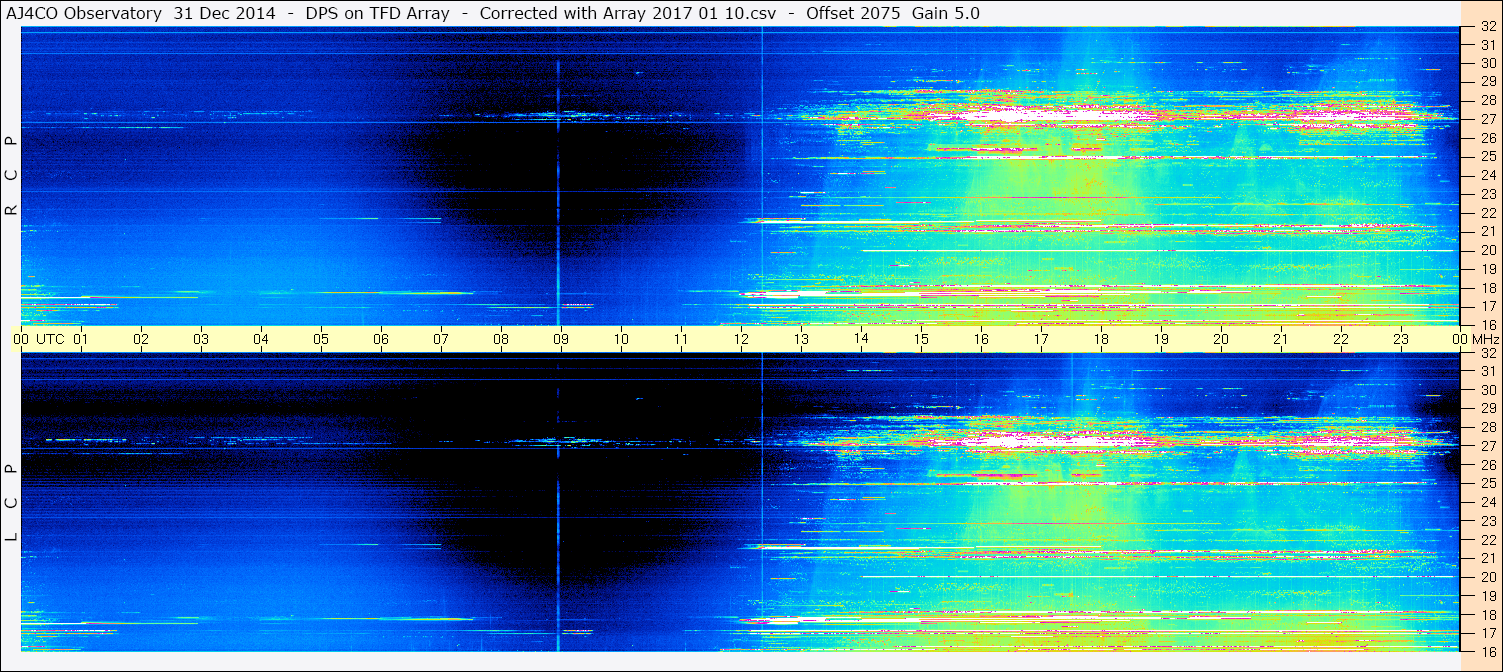
Task: Click 19 MHz label on LCP panel scale
Action: tap(1488, 596)
